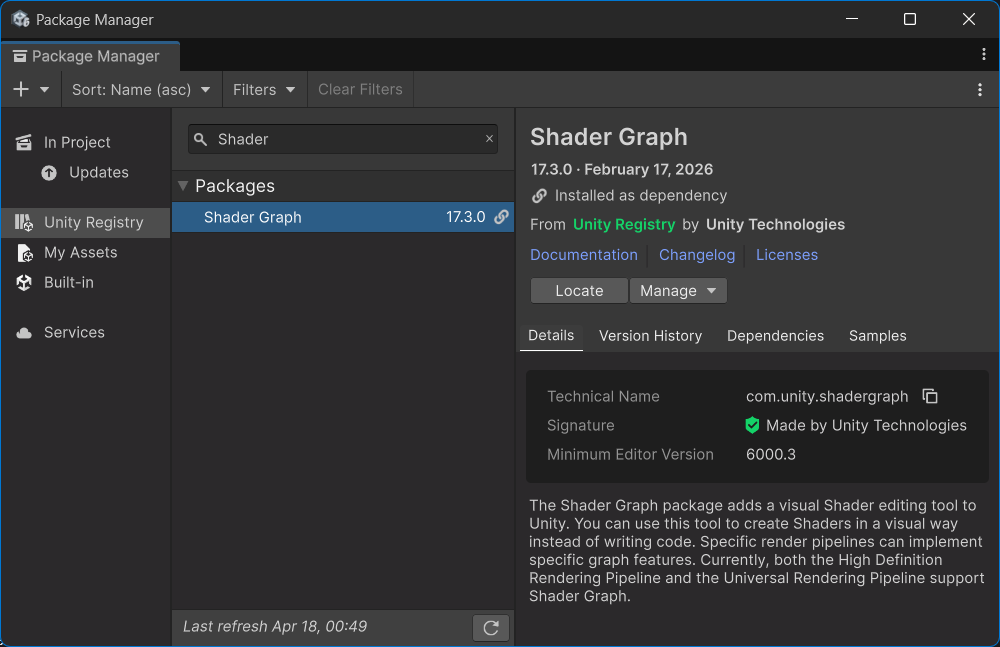The height and width of the screenshot is (647, 1000).
Task: Open the Documentation link
Action: (x=584, y=255)
